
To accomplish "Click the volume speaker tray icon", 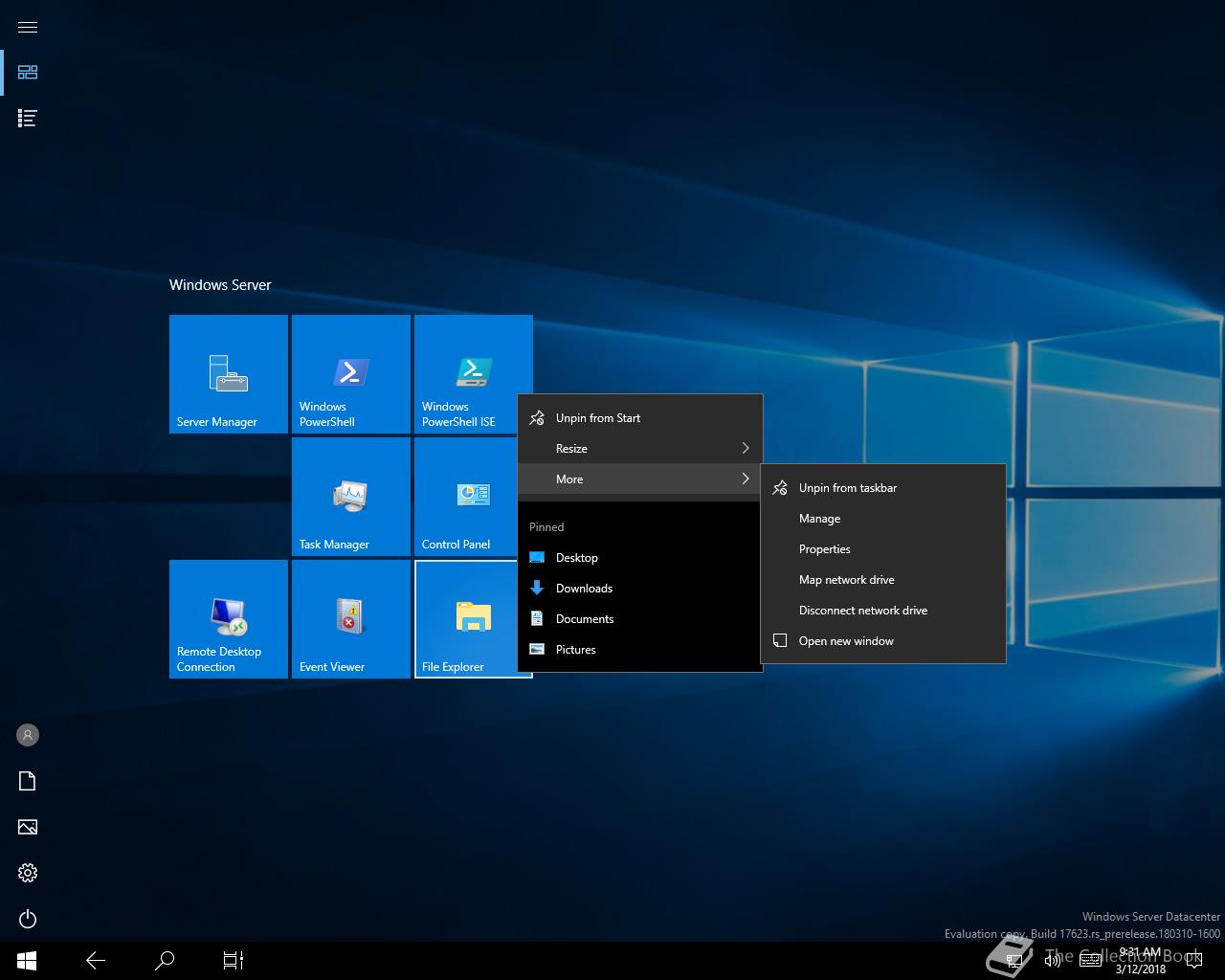I will pos(1053,961).
